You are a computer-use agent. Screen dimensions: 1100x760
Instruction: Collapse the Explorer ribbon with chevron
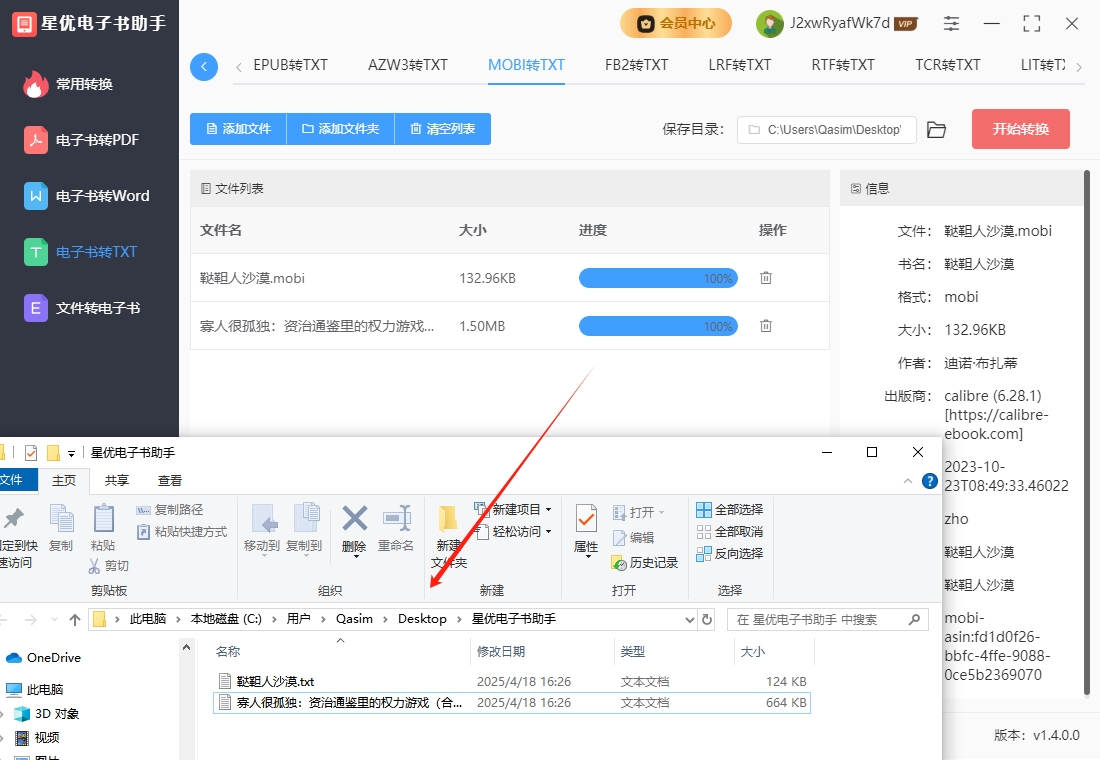point(908,481)
